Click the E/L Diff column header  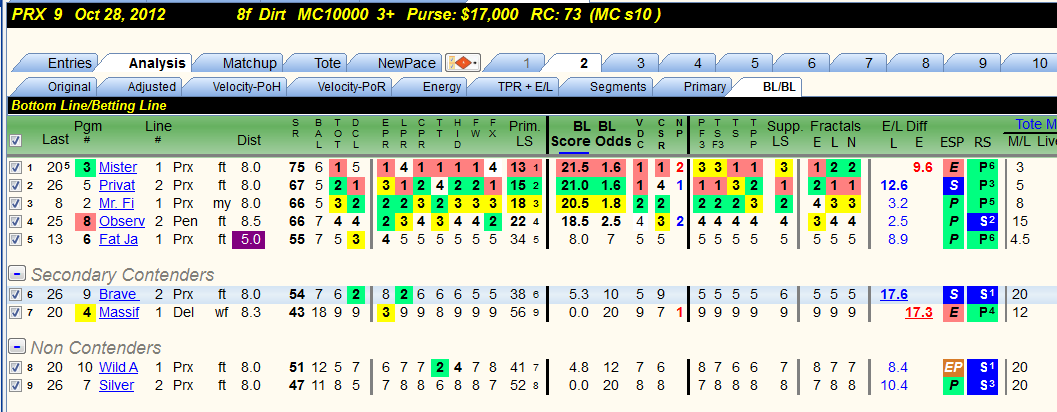point(904,126)
